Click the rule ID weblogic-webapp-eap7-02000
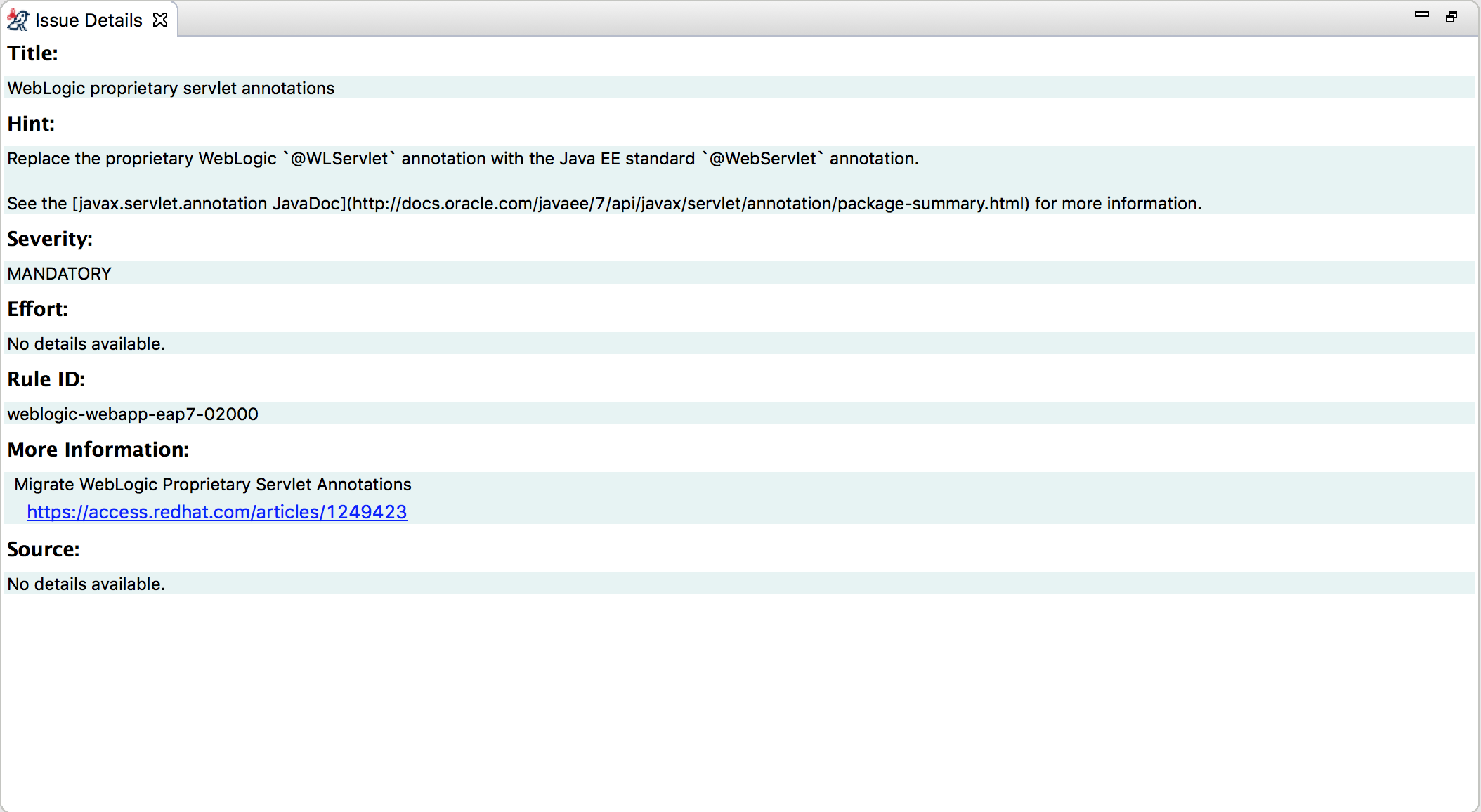1481x812 pixels. click(x=133, y=414)
